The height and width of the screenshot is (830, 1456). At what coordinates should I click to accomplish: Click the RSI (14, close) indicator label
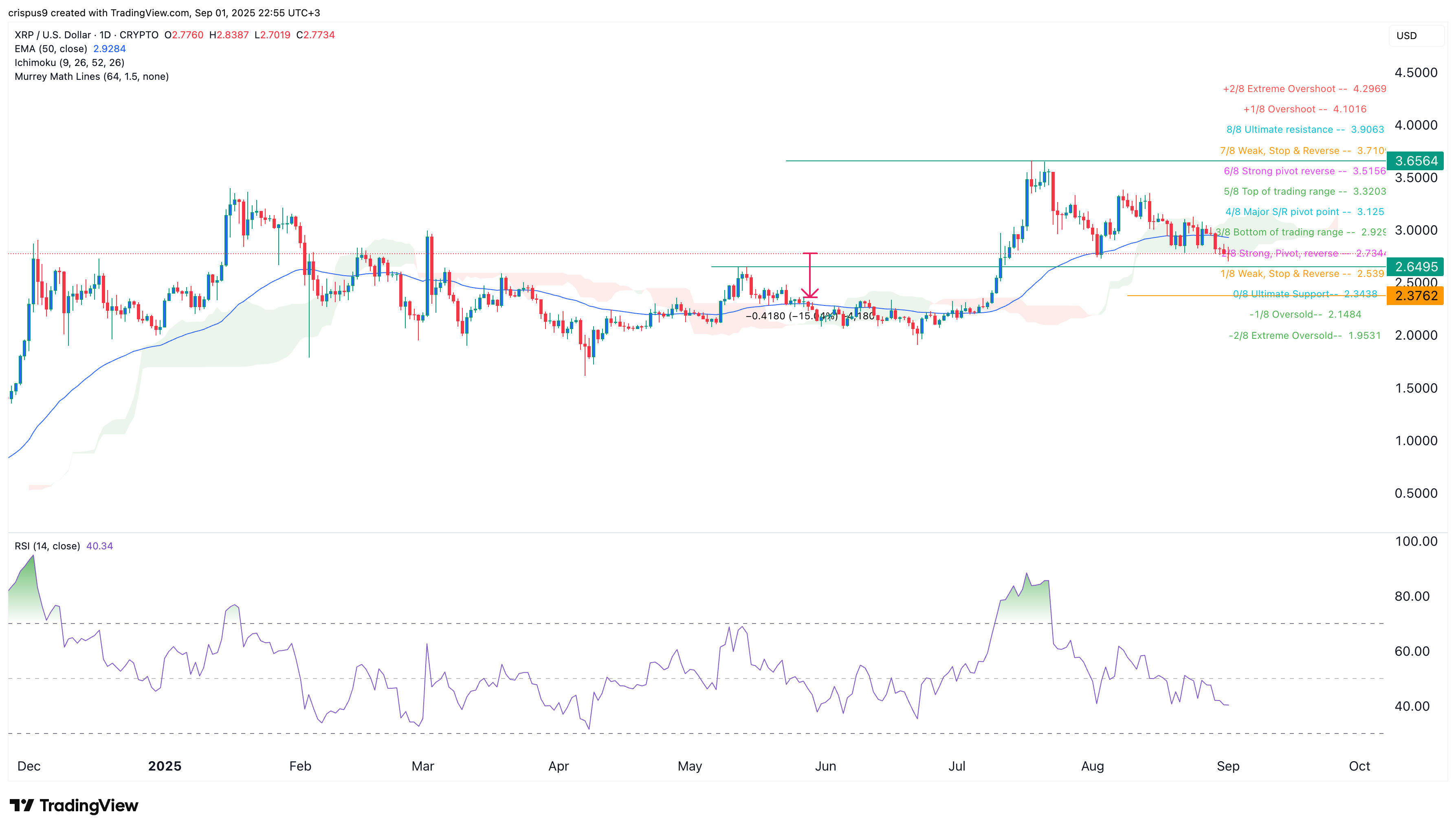(47, 546)
